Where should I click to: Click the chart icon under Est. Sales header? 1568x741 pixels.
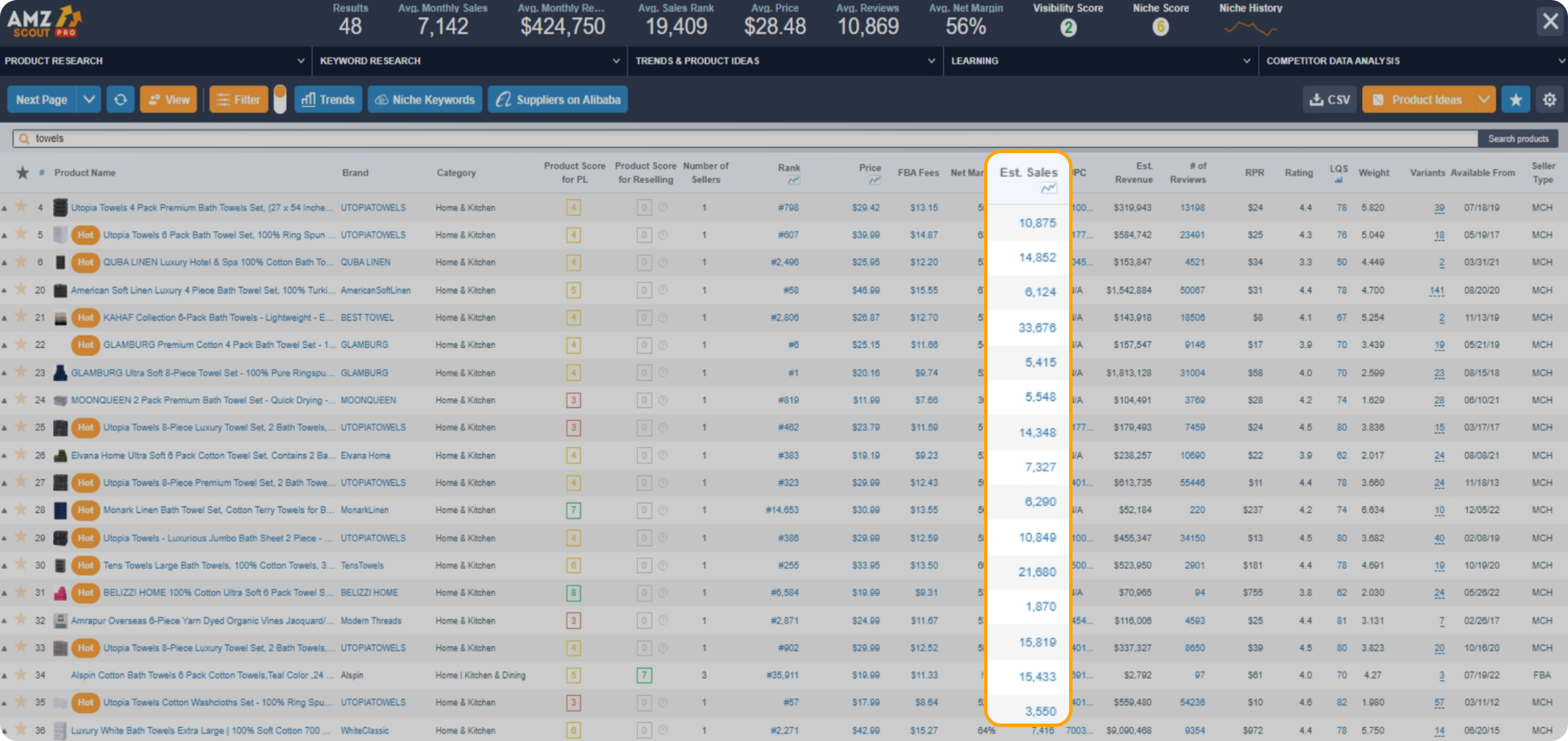click(x=1050, y=188)
